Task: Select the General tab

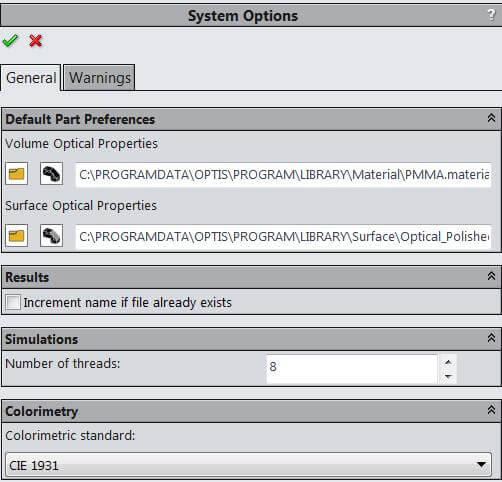Action: coord(31,78)
